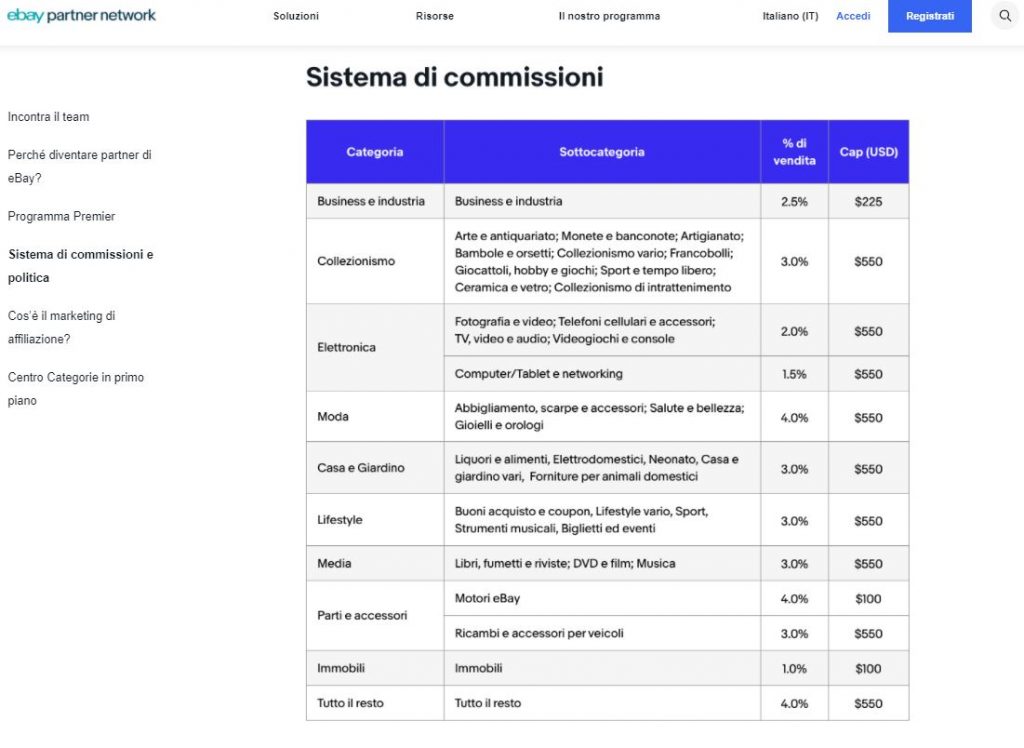Click the Registrati button
This screenshot has height=748, width=1024.
pyautogui.click(x=929, y=16)
